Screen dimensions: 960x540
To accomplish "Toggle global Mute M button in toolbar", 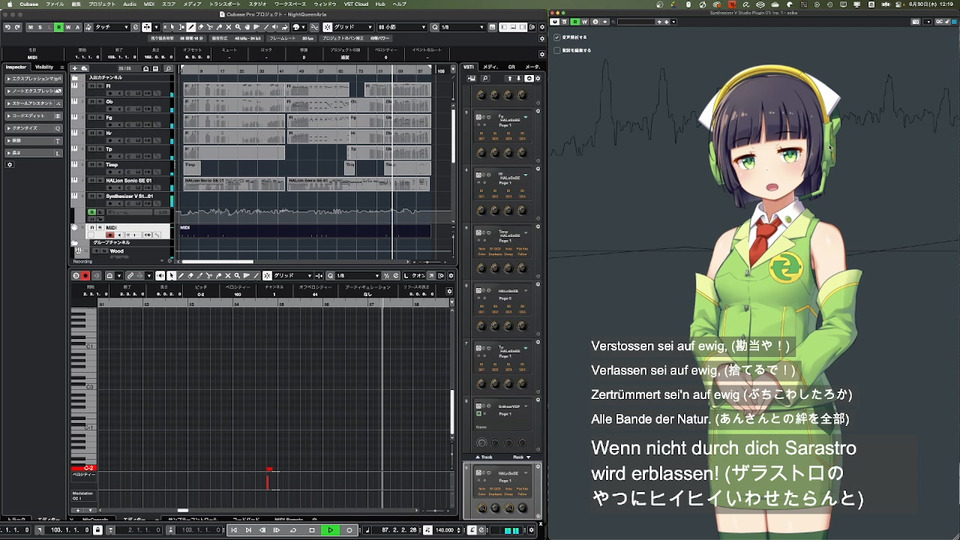I will coord(31,27).
